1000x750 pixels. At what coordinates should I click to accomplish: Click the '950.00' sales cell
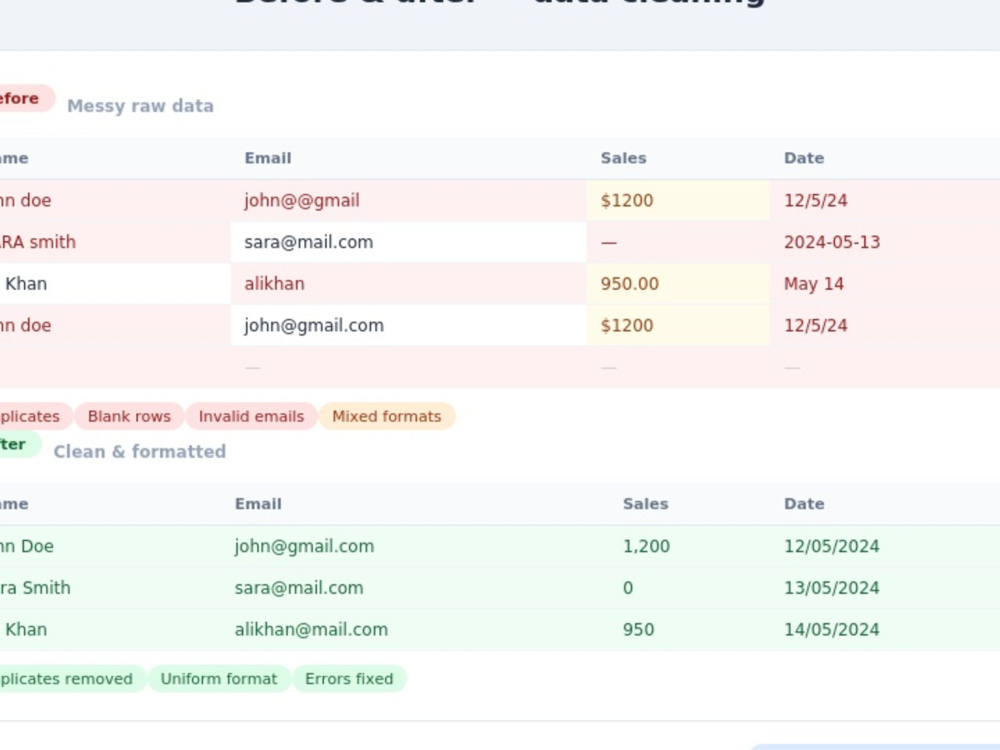coord(678,284)
